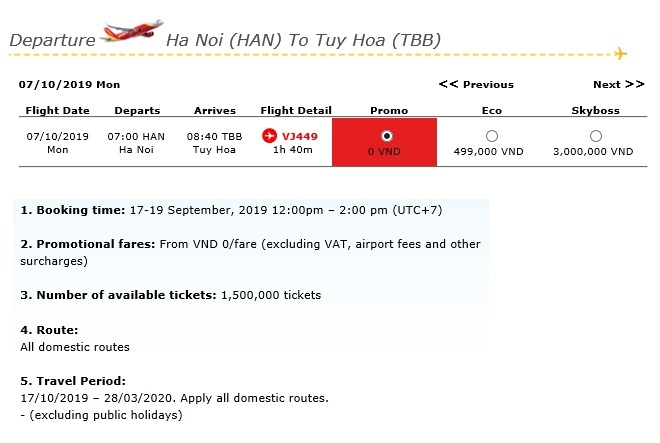Click the 499,000 VND Eco price text
The width and height of the screenshot is (660, 443).
(x=489, y=152)
